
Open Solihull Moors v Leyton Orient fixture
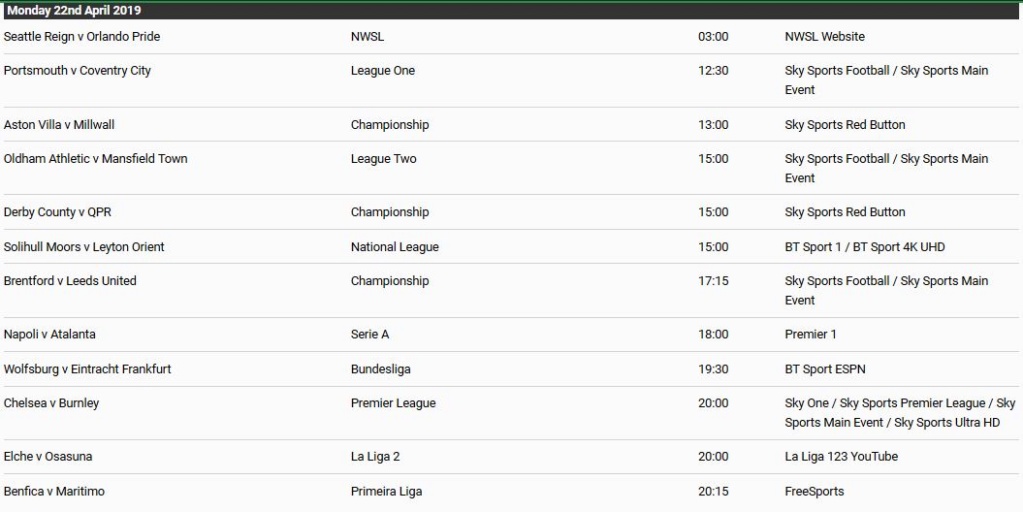coord(84,247)
